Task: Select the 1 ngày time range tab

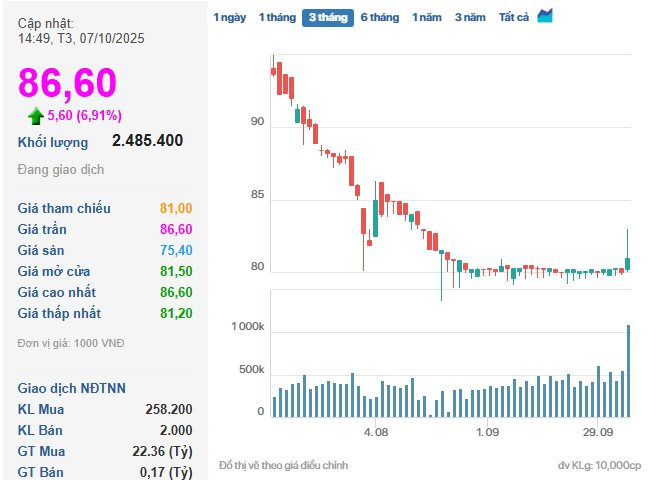Action: coord(228,17)
